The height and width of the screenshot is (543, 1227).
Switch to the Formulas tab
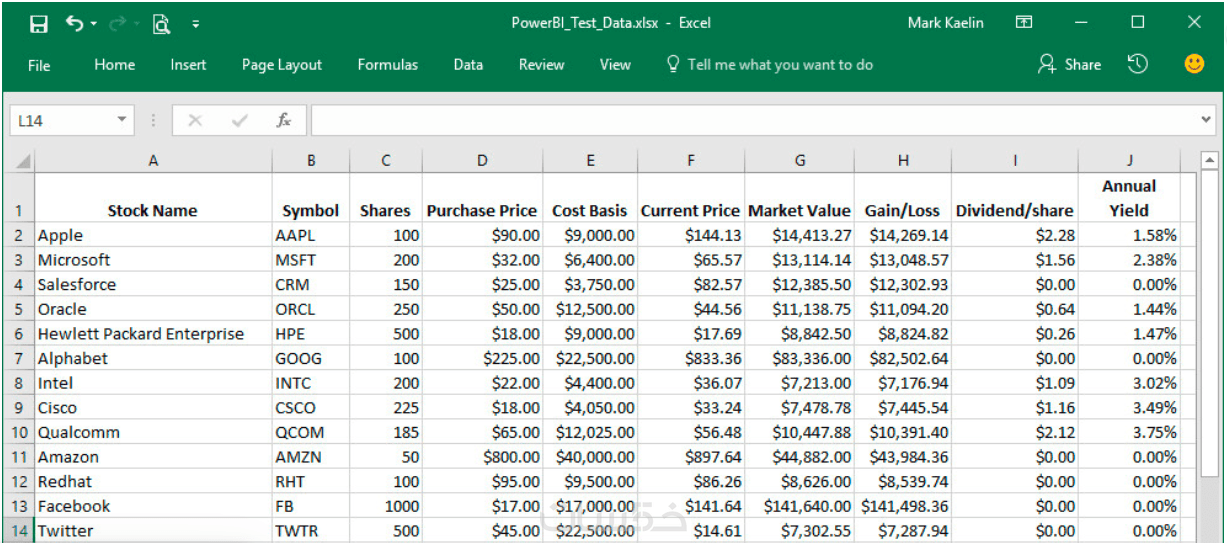(x=388, y=65)
